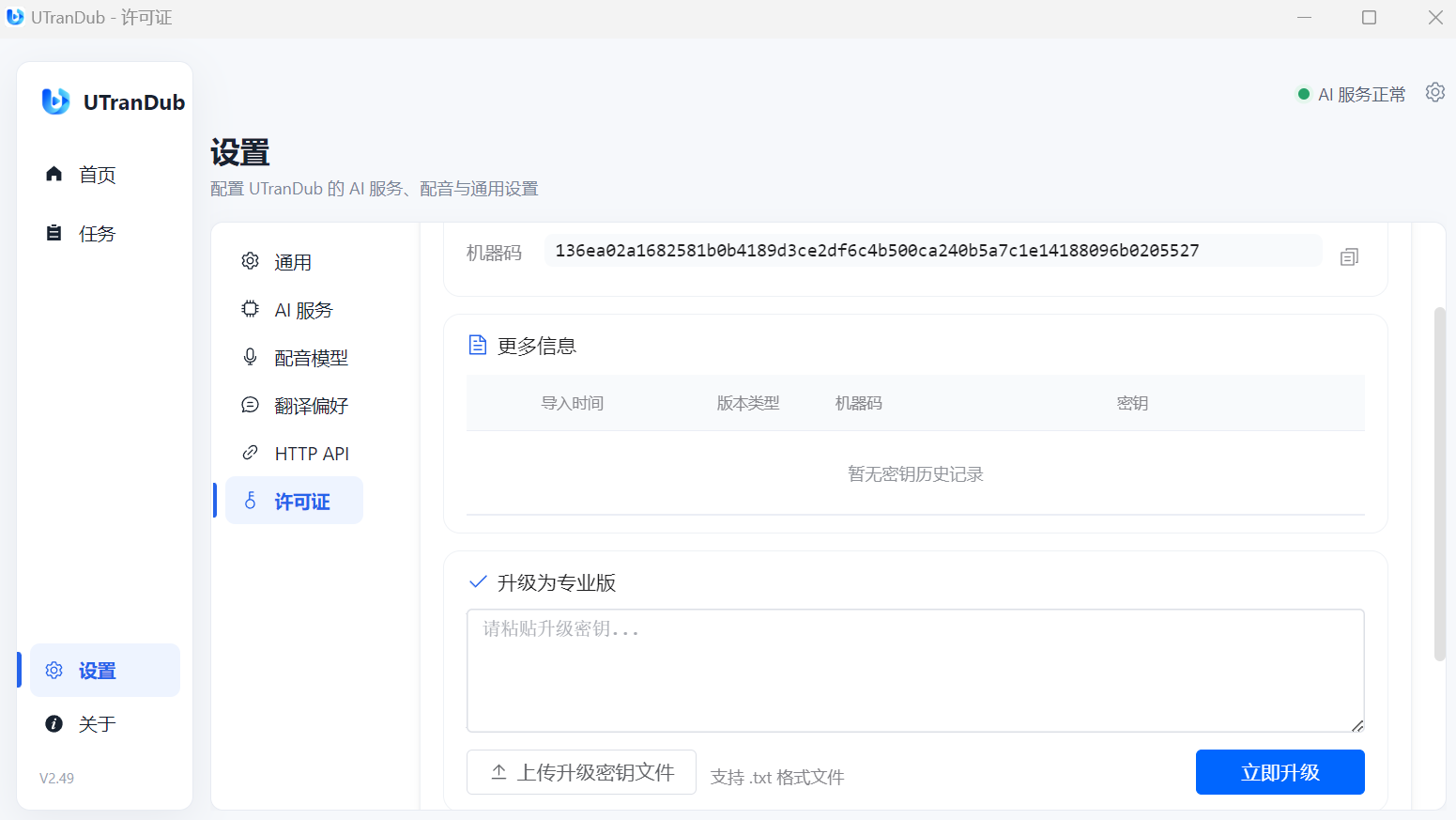Click the home icon beside 首页

point(54,174)
